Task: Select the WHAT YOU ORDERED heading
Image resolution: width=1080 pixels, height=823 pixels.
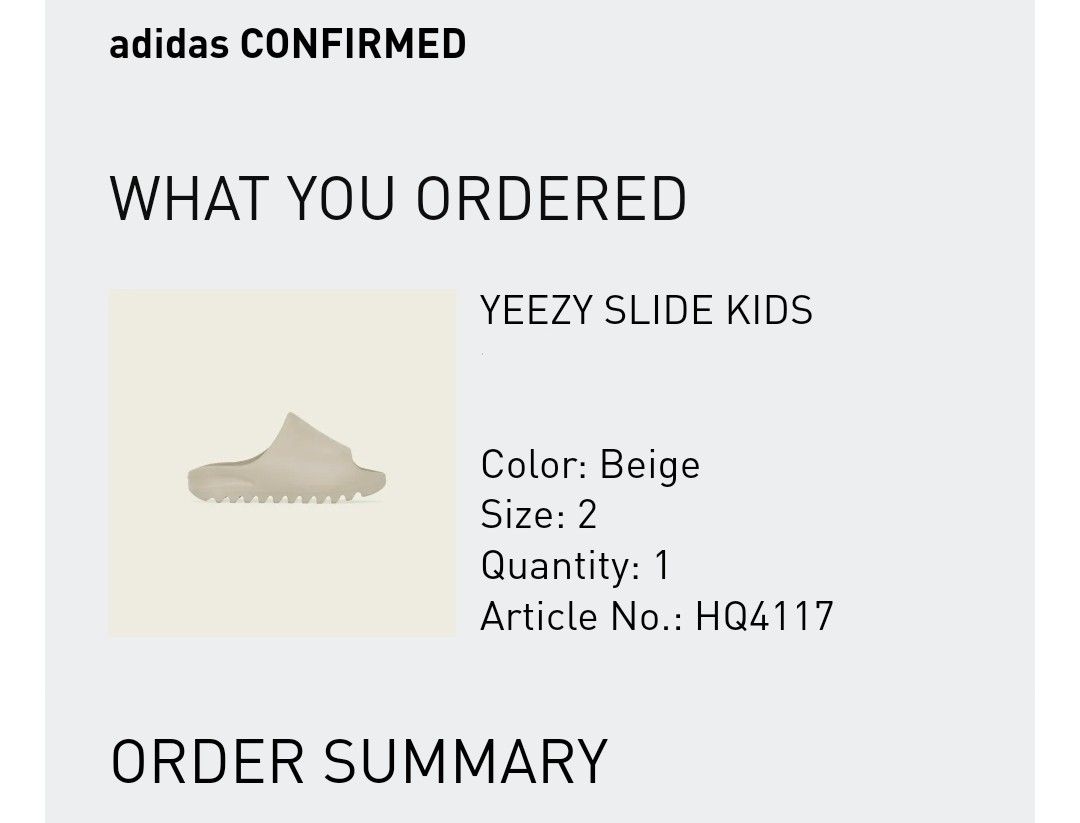Action: coord(398,198)
